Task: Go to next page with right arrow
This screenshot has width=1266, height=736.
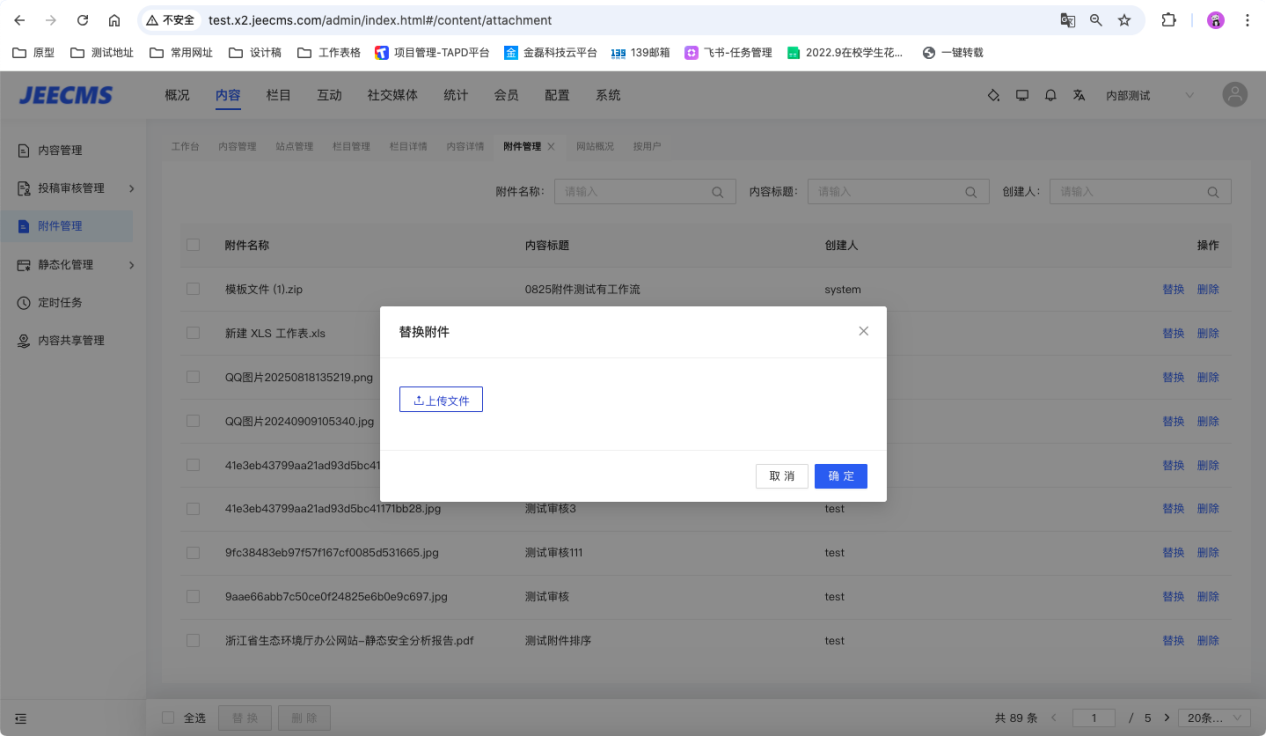Action: click(1166, 718)
